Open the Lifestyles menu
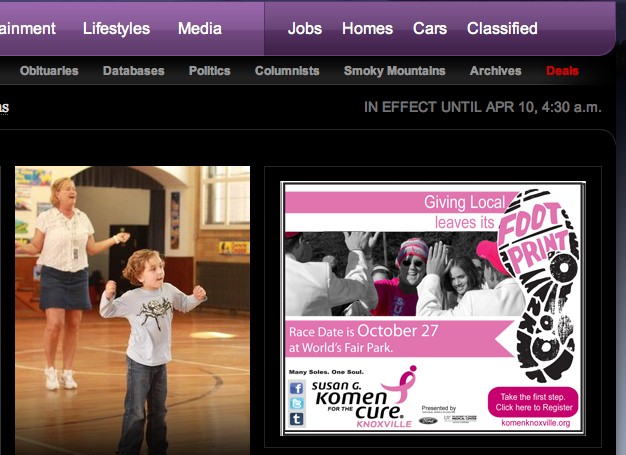626x455 pixels. (116, 28)
